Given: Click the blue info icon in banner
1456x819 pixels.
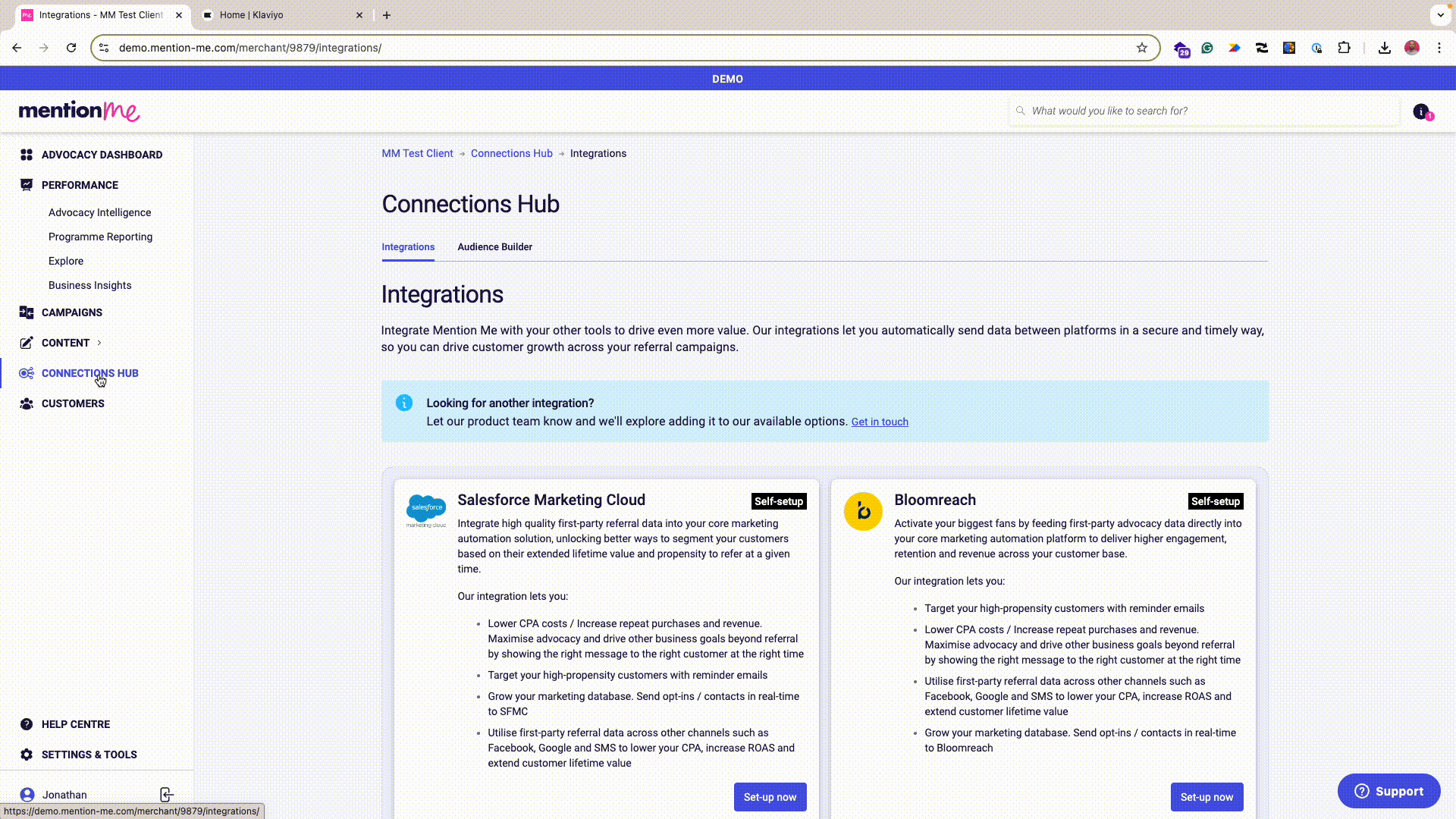Looking at the screenshot, I should [x=404, y=403].
